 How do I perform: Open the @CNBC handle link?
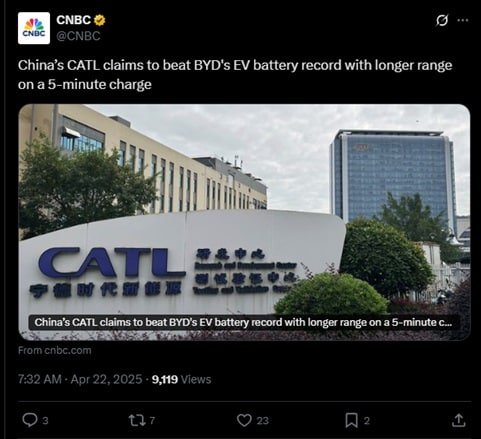(78, 36)
